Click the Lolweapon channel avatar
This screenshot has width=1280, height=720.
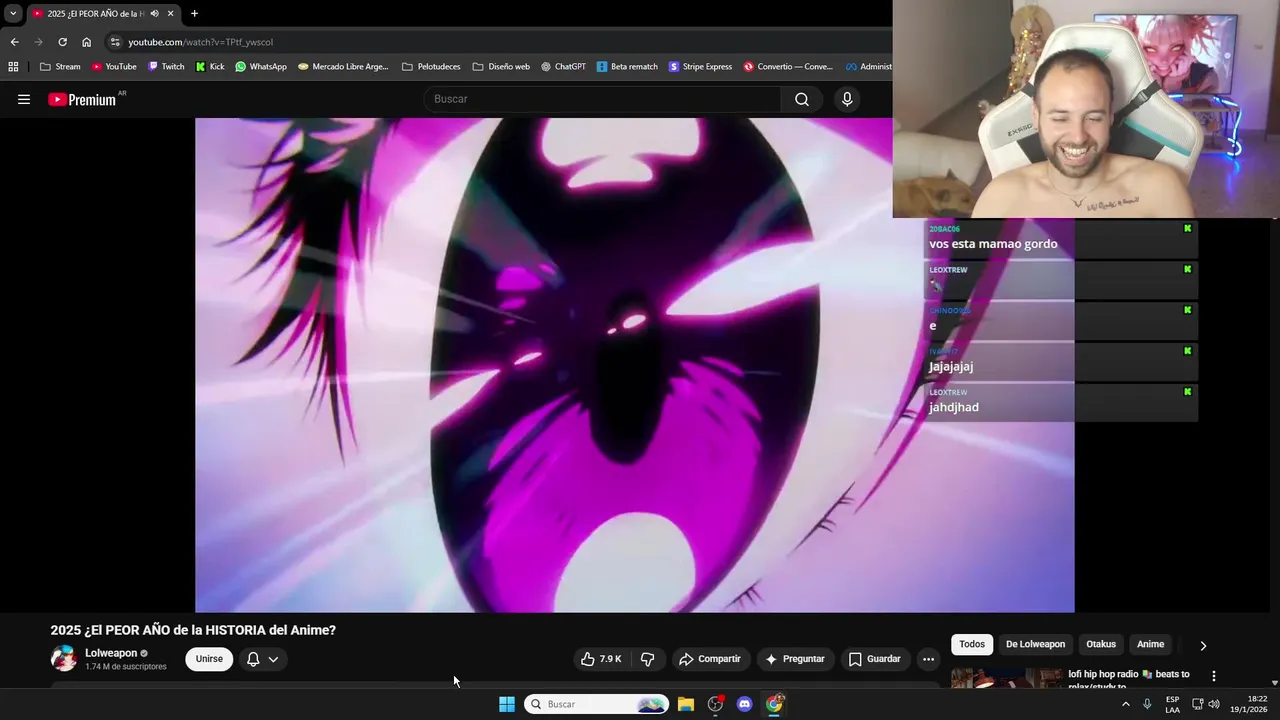[x=63, y=659]
